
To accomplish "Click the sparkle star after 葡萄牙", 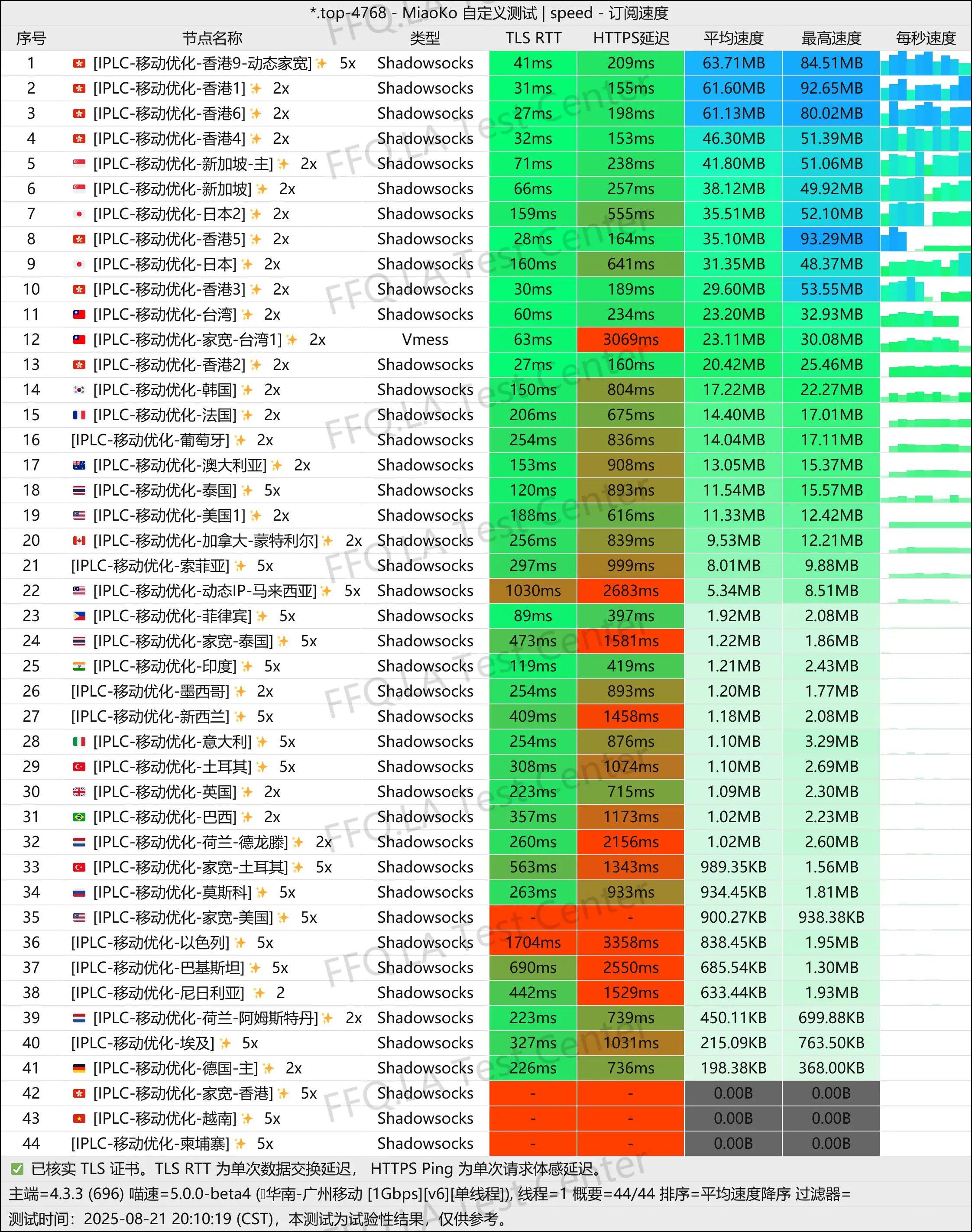I will (240, 440).
